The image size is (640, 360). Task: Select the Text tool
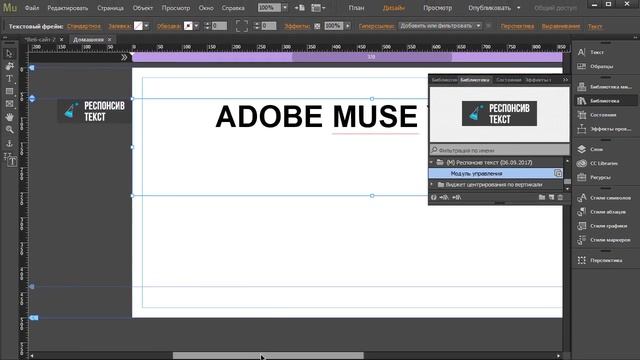tap(9, 79)
